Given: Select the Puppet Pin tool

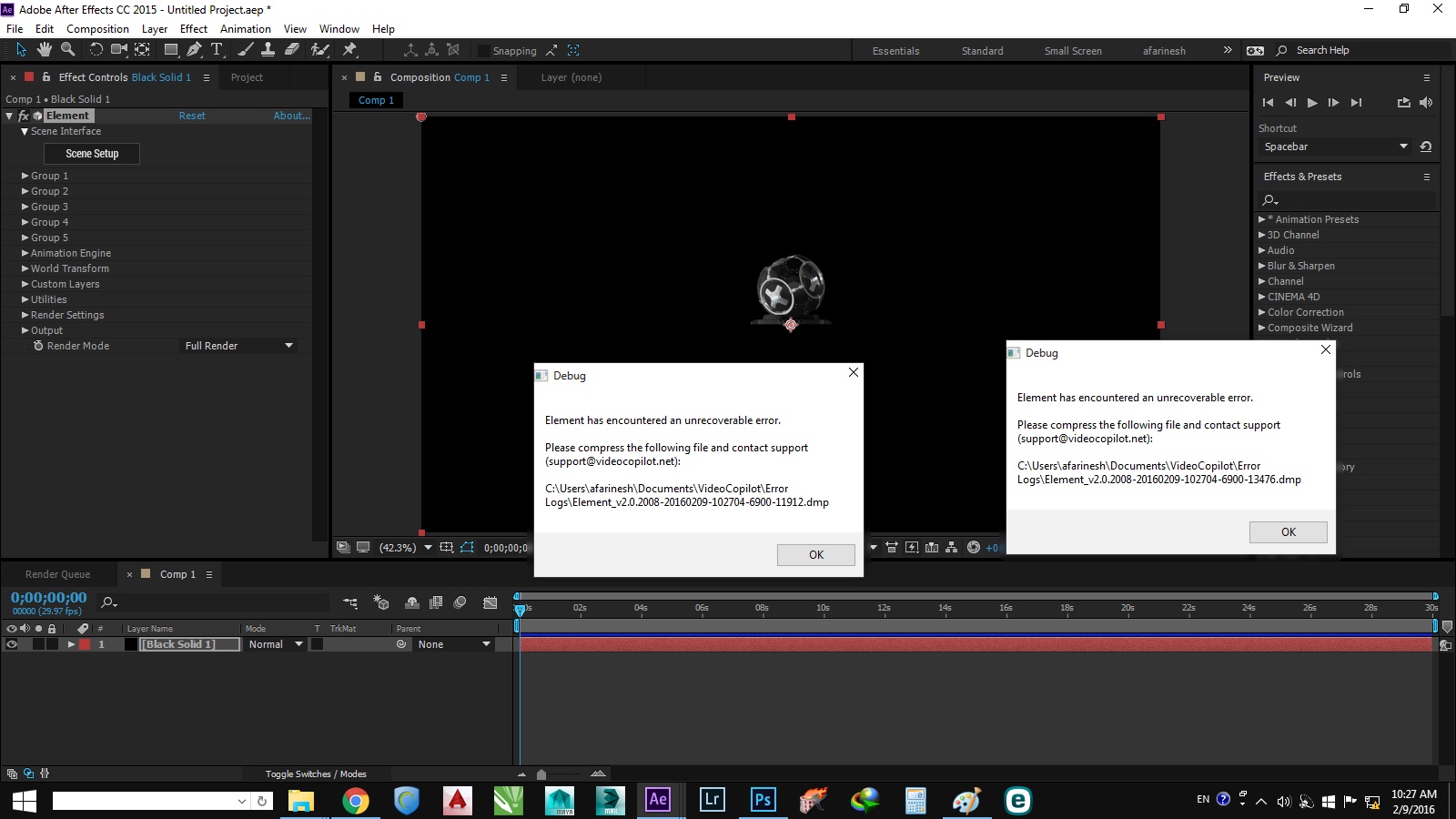Looking at the screenshot, I should 349,49.
